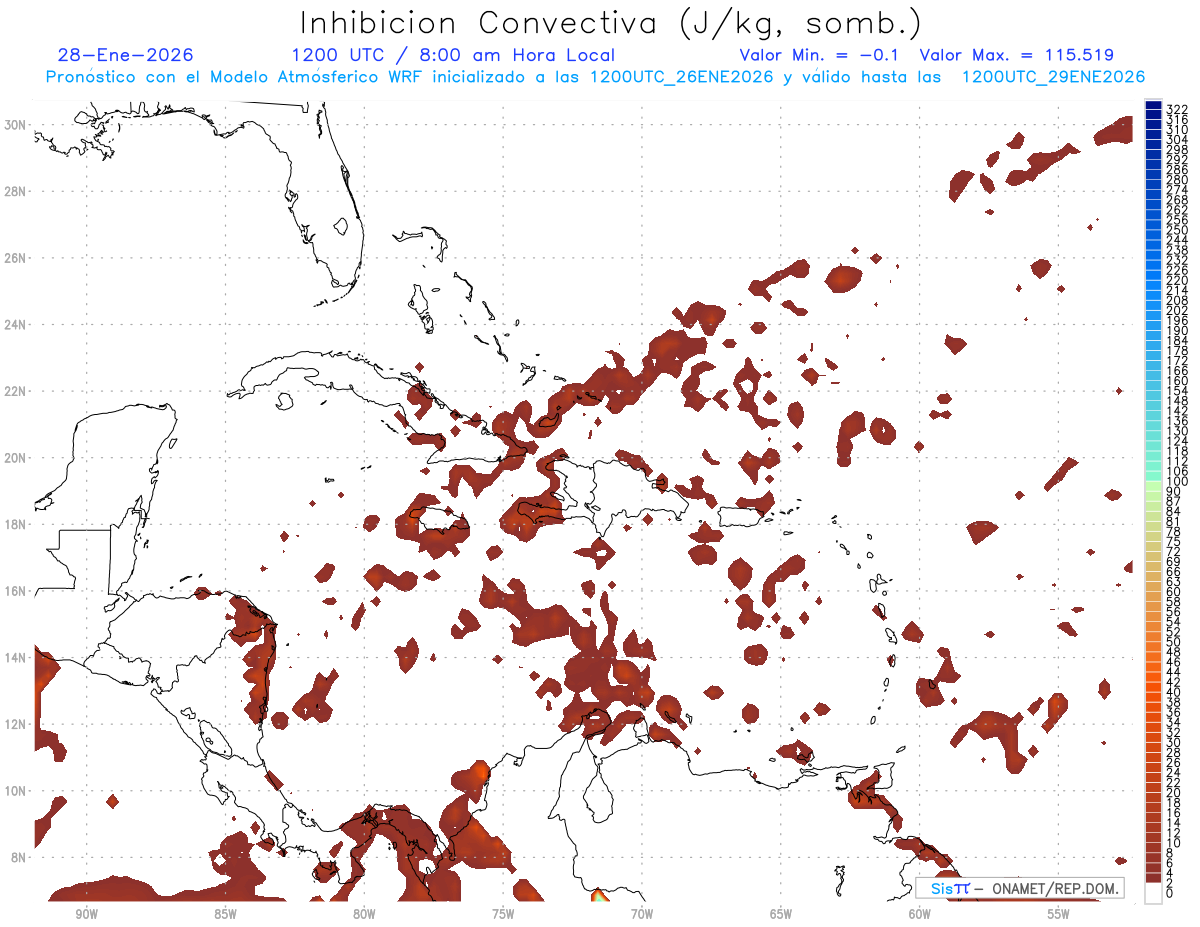Click the time "1200 UTC / 8:00 am Hora Local"

[453, 55]
